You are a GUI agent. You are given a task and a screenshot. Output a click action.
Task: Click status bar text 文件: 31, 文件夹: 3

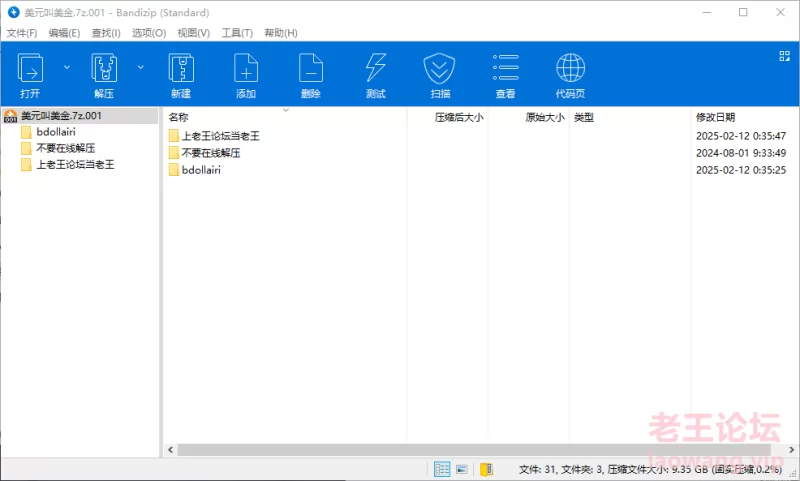(x=561, y=469)
